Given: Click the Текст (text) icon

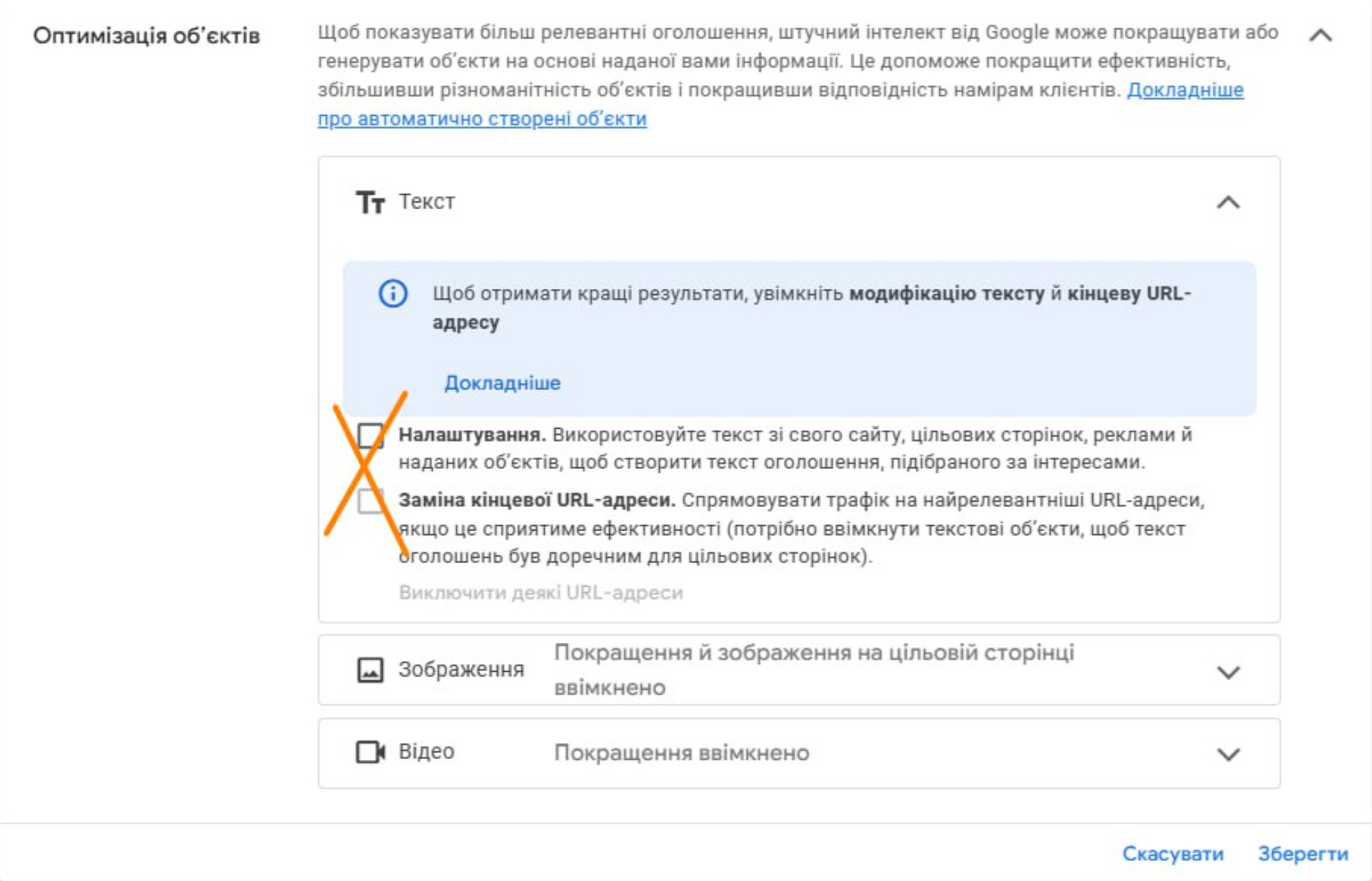Looking at the screenshot, I should (x=370, y=203).
